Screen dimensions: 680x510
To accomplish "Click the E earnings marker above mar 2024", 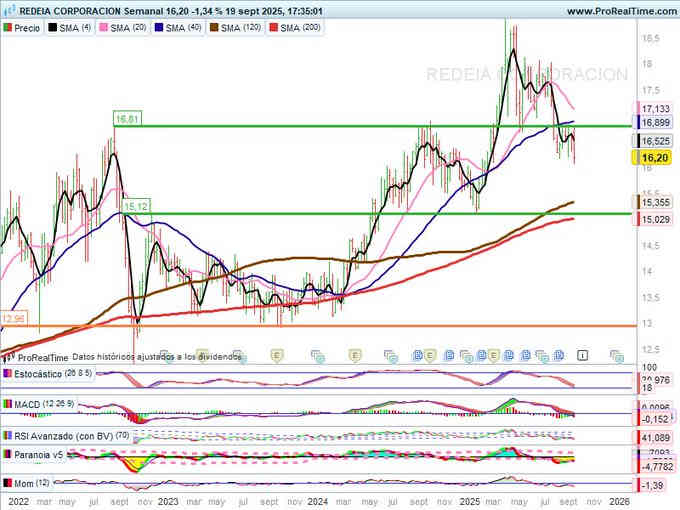I will point(355,356).
